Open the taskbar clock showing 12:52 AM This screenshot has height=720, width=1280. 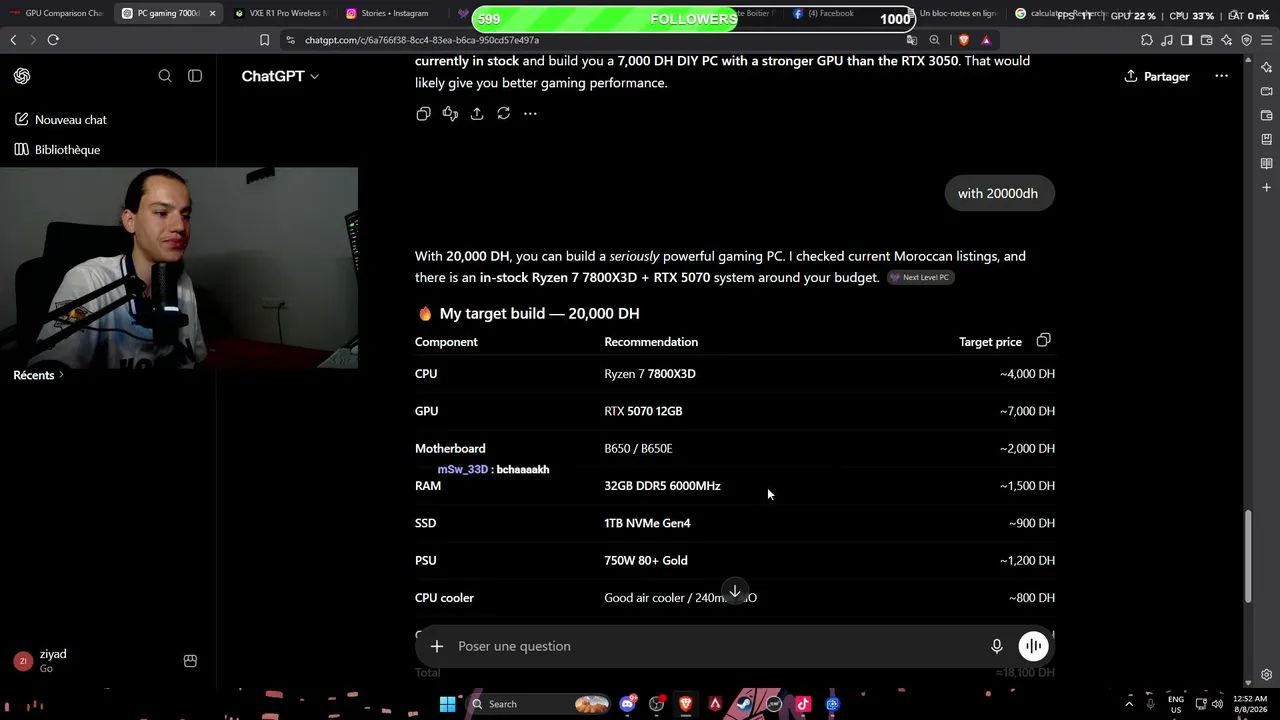click(x=1250, y=704)
